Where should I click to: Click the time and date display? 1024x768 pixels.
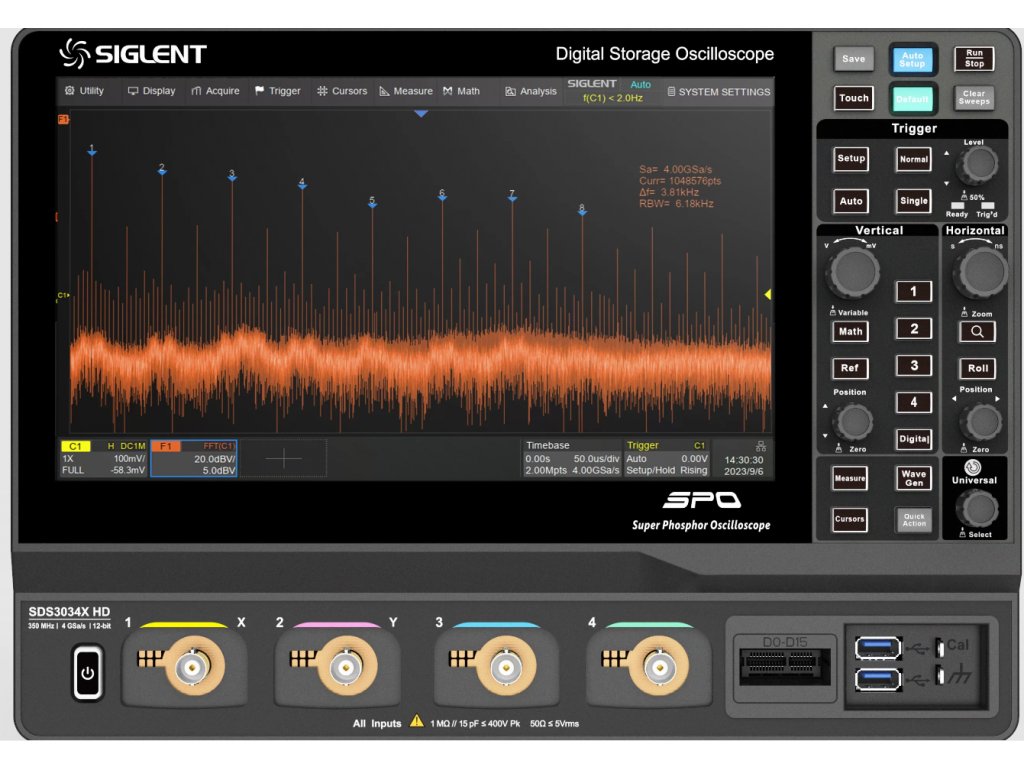click(x=743, y=466)
